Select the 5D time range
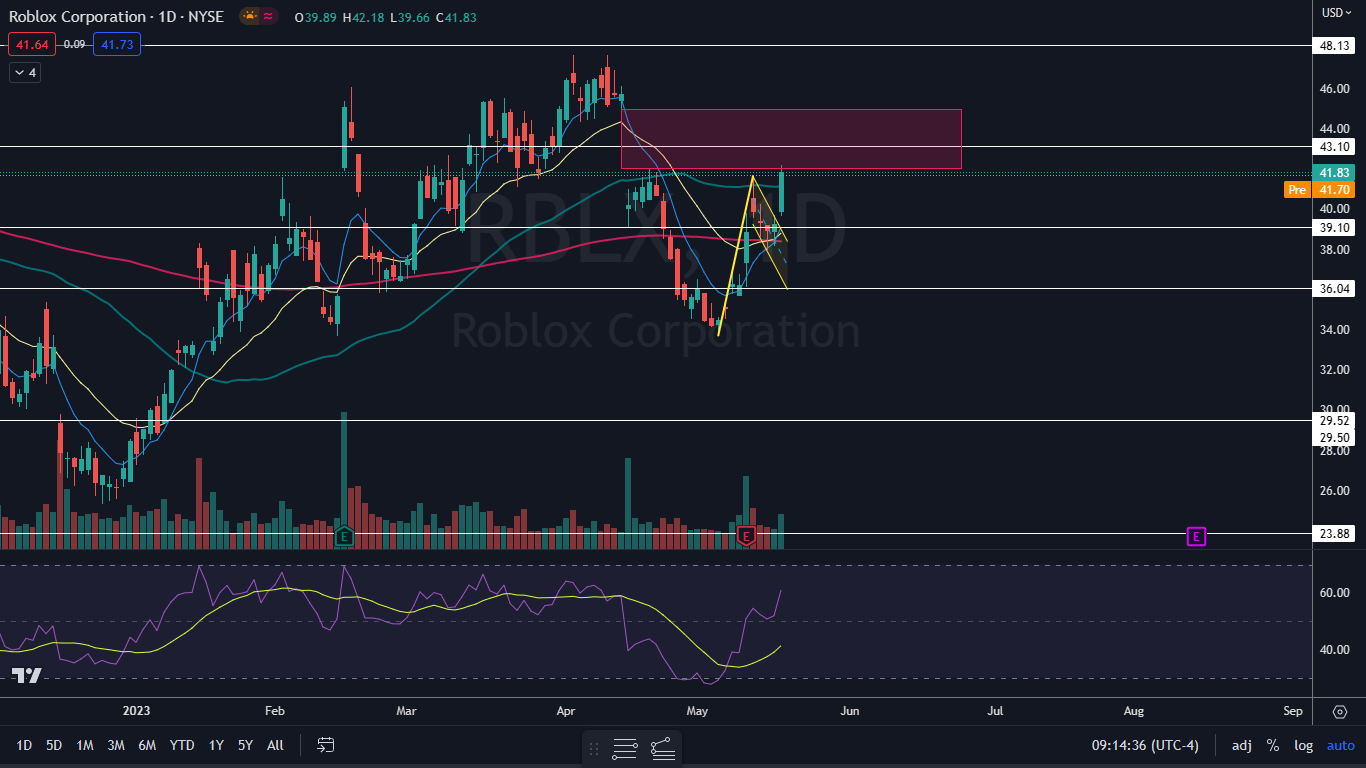The image size is (1366, 768). (x=54, y=745)
